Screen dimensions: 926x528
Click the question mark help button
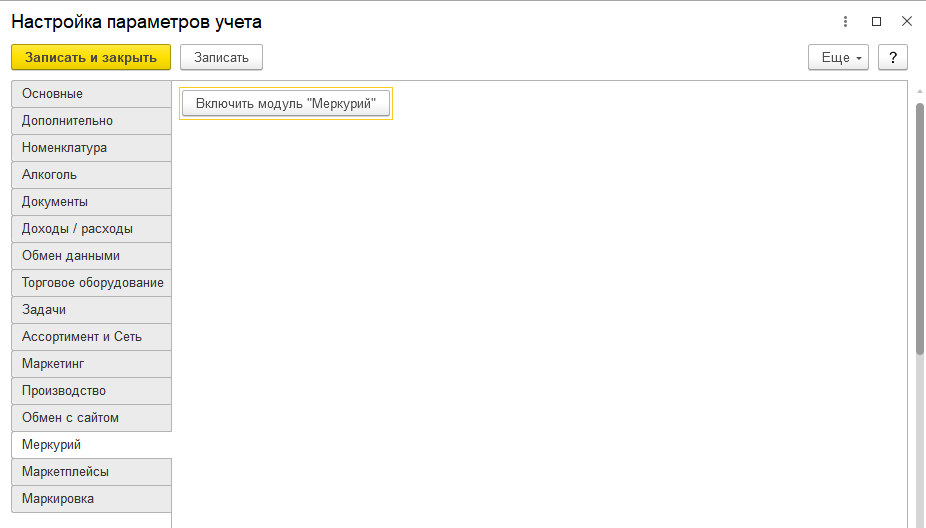(x=892, y=57)
